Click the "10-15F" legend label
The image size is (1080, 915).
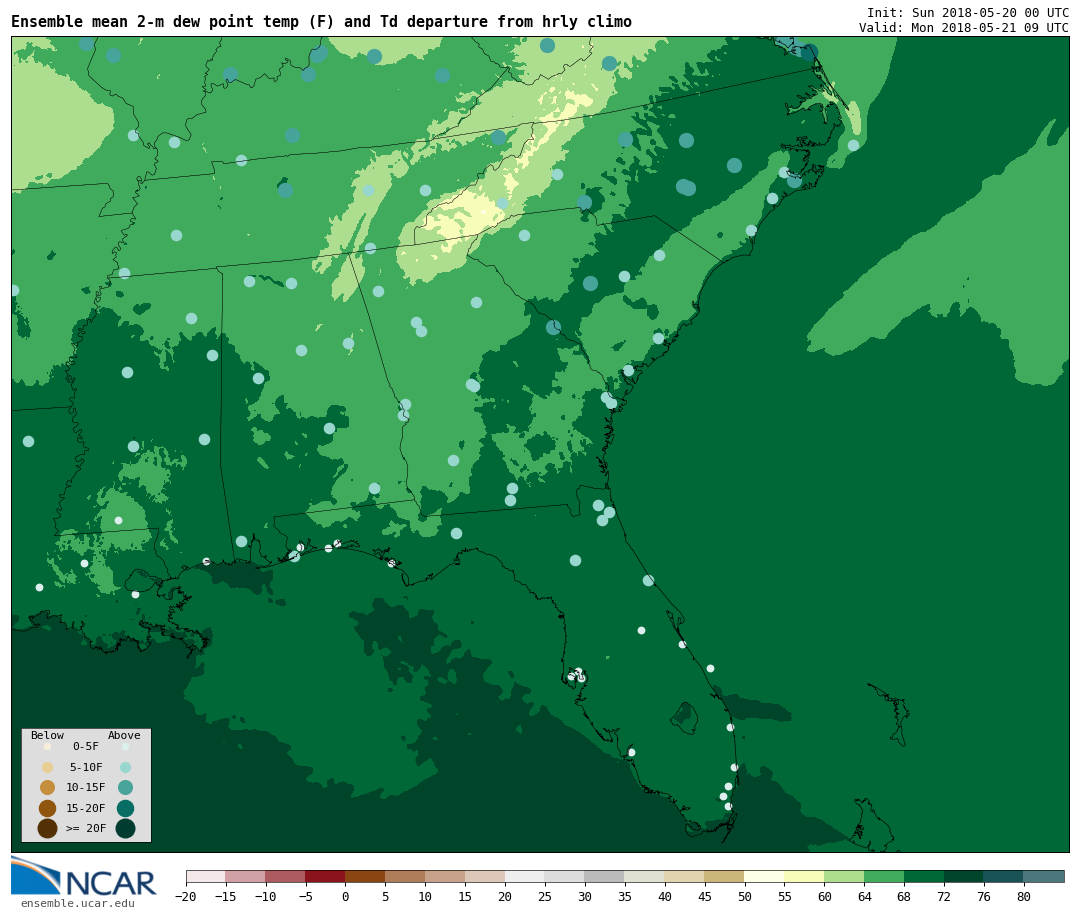pos(86,788)
